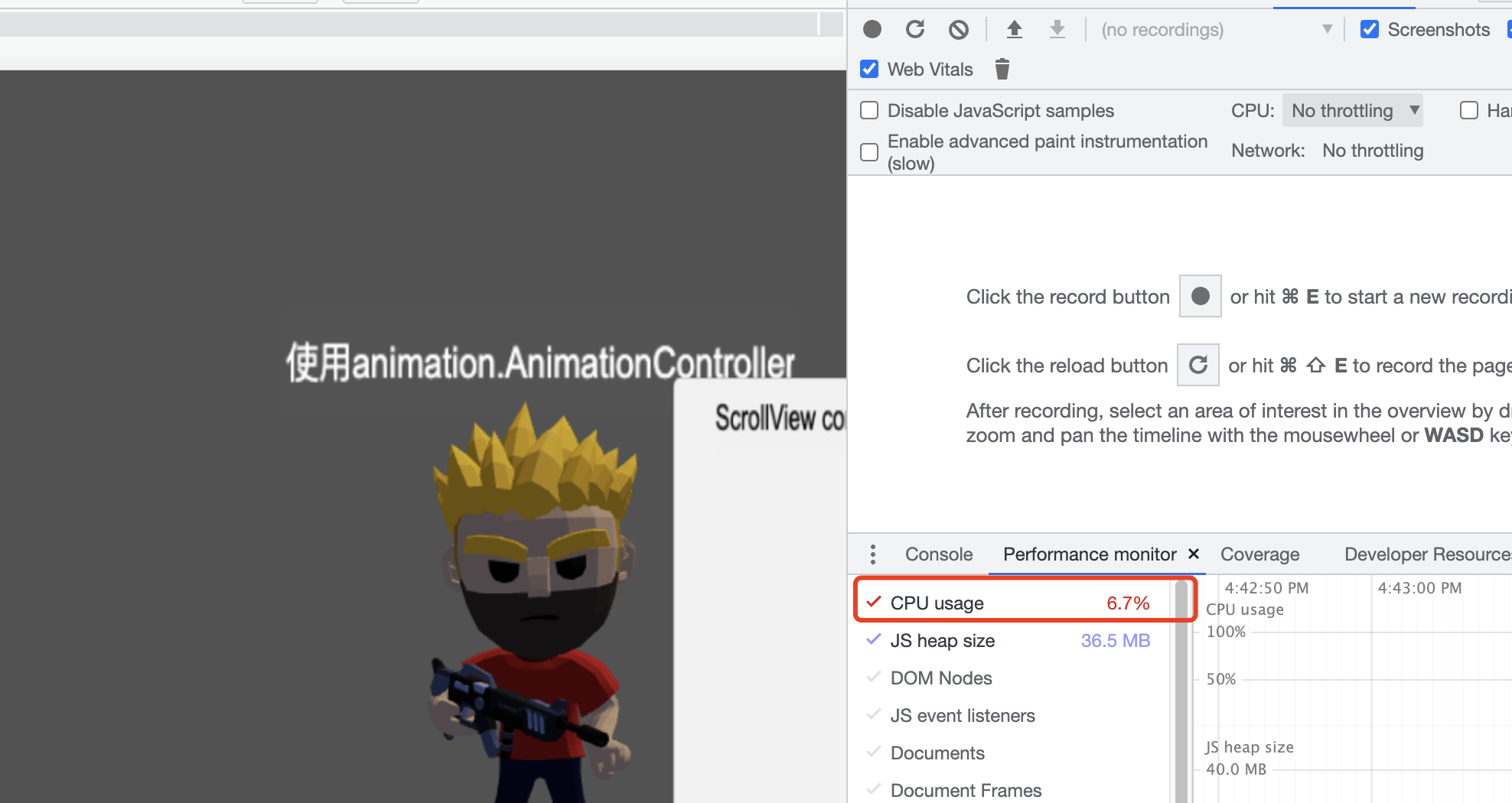
Task: Delete using the trash can icon
Action: [x=1002, y=70]
